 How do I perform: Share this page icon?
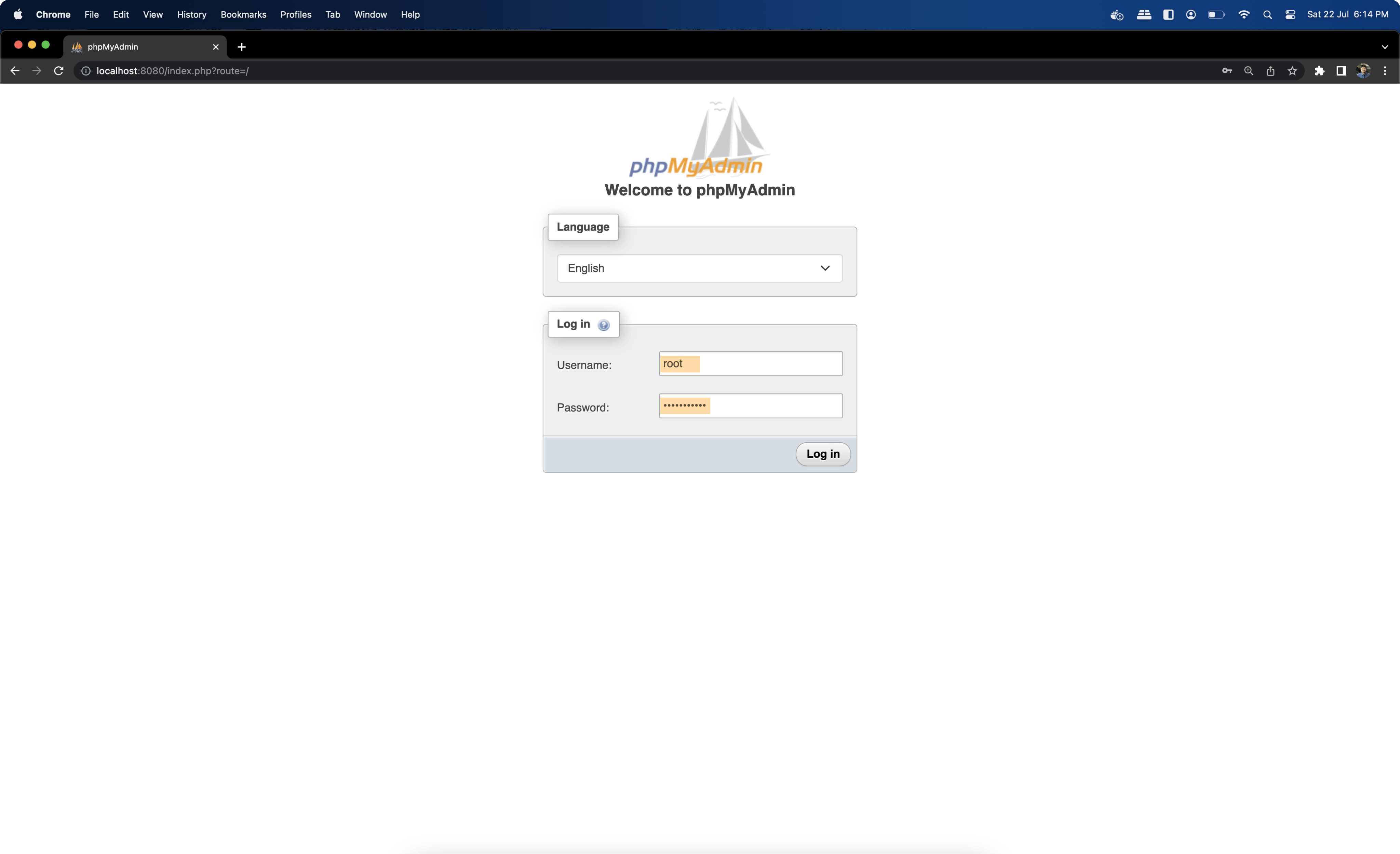click(1270, 71)
